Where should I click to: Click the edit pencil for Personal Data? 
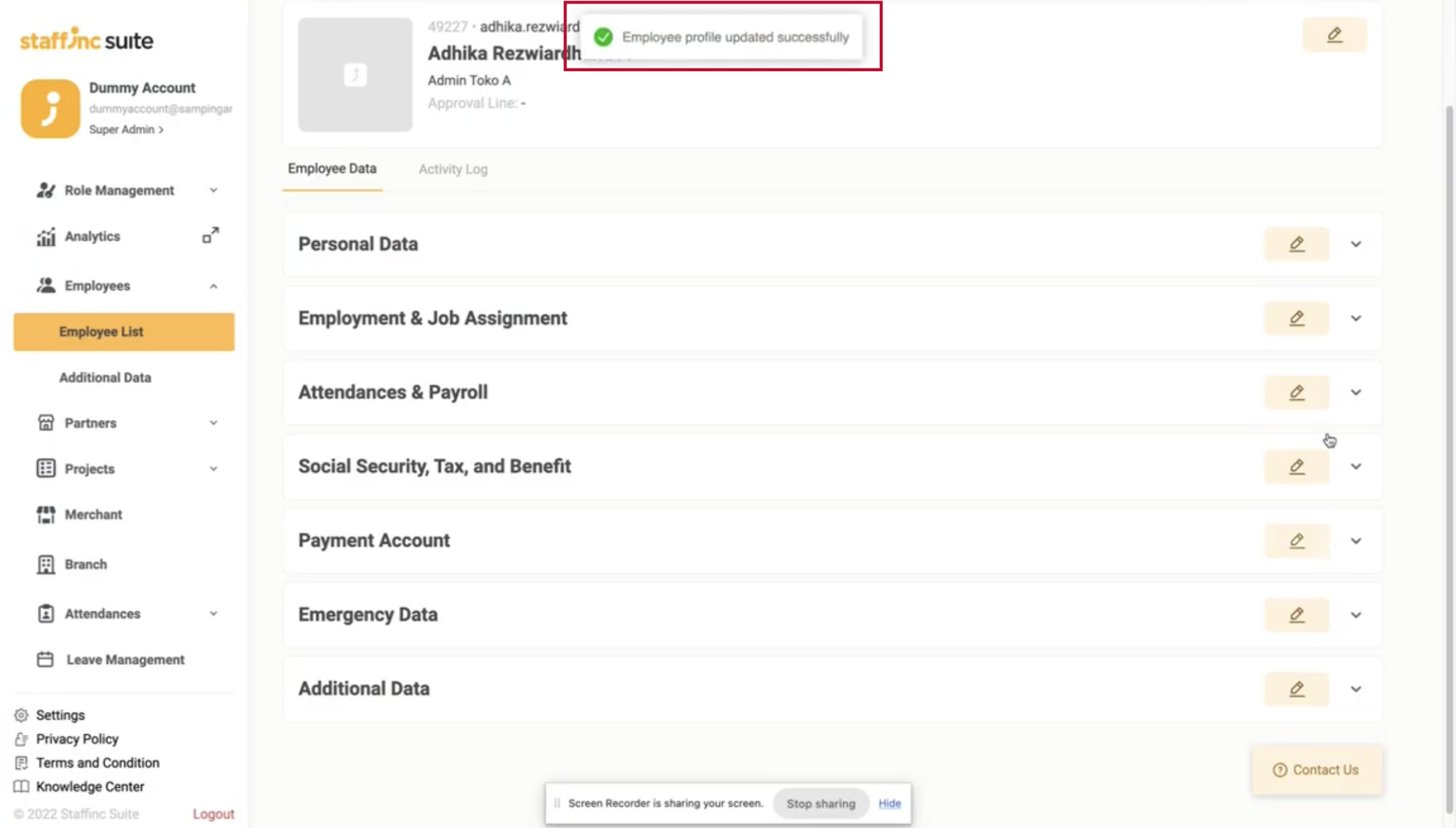coord(1297,244)
